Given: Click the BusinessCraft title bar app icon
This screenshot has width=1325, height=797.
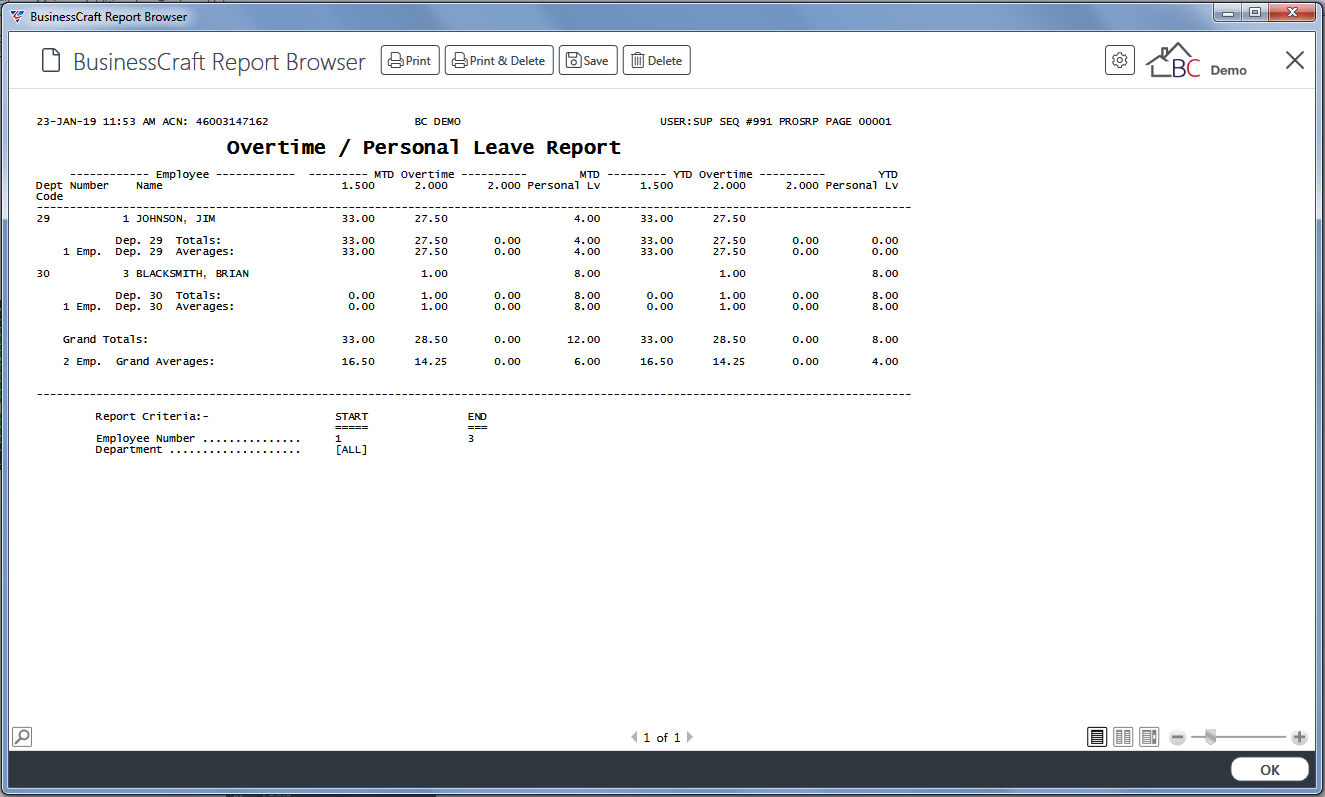Looking at the screenshot, I should click(x=16, y=16).
